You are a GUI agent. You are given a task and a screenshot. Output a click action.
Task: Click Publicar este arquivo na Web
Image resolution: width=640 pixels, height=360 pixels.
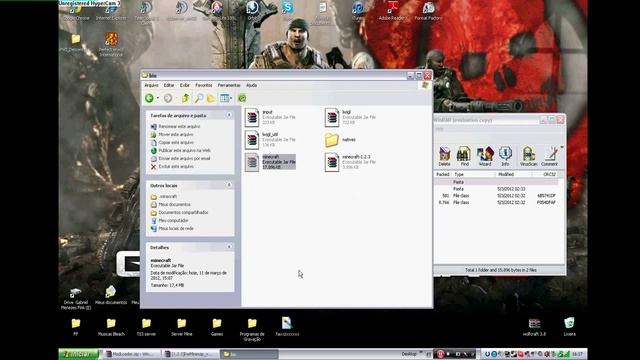184,151
